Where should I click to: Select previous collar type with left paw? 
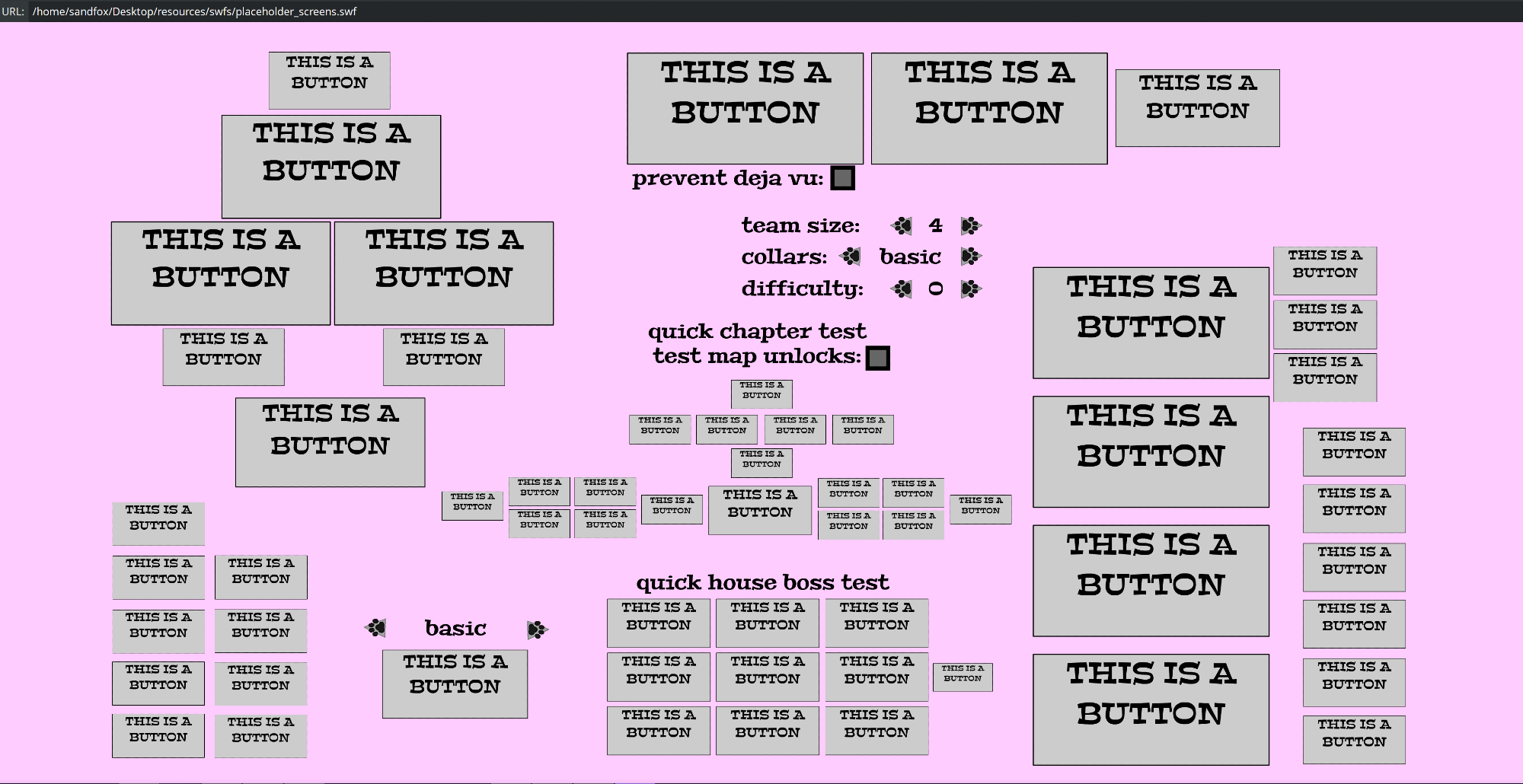[850, 257]
